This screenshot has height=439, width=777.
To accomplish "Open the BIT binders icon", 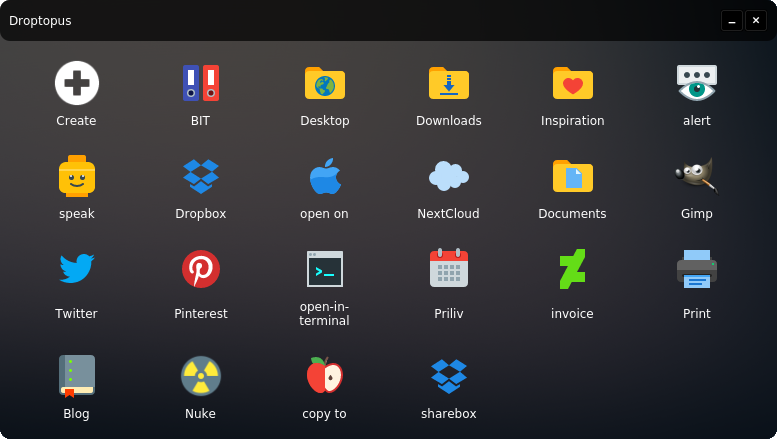I will [x=201, y=83].
